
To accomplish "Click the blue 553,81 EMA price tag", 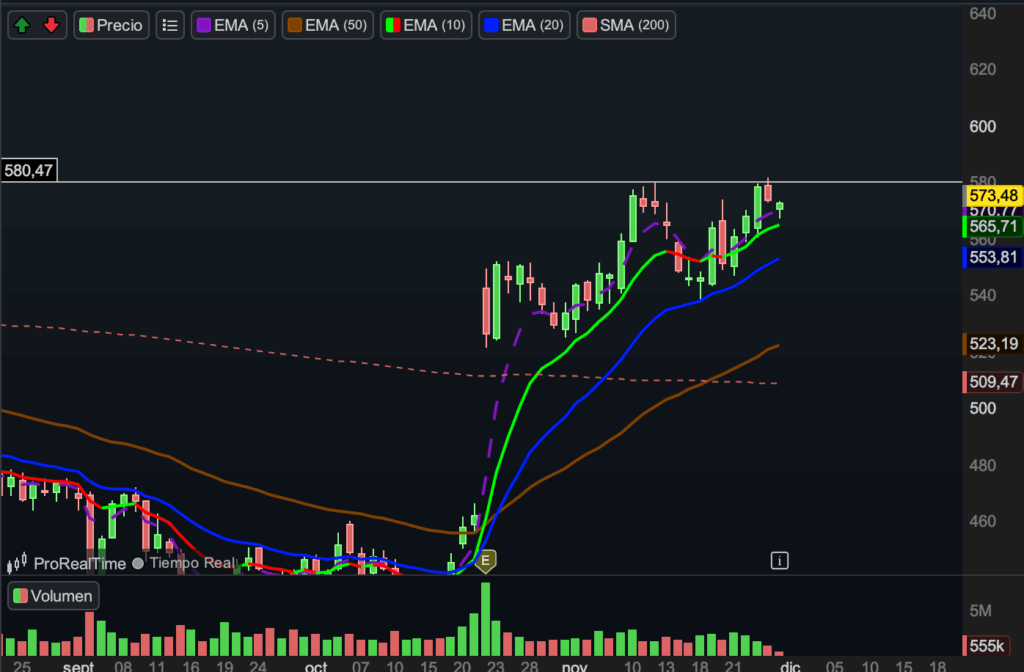I will [x=989, y=257].
